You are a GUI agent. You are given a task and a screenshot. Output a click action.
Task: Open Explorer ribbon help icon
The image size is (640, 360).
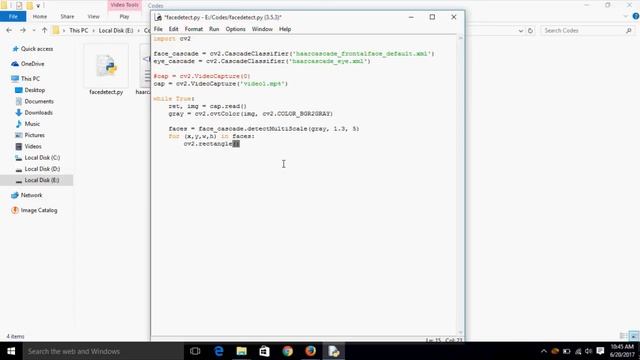pyautogui.click(x=636, y=16)
